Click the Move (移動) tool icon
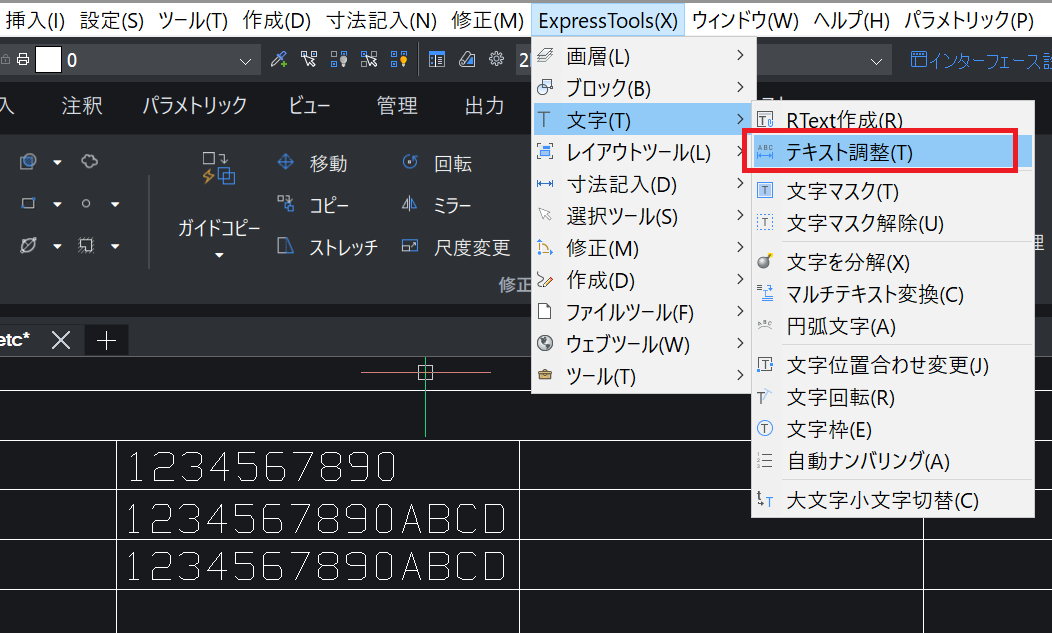 coord(286,162)
